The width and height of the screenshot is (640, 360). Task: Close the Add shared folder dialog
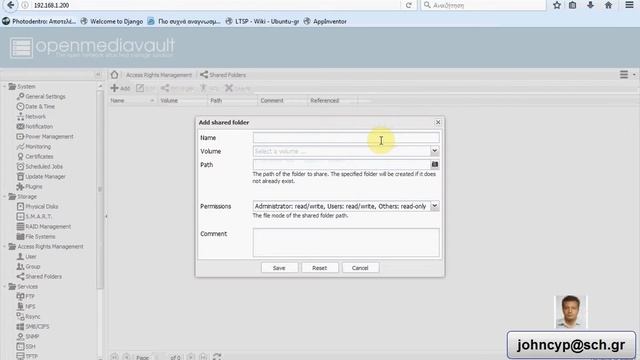click(x=438, y=122)
